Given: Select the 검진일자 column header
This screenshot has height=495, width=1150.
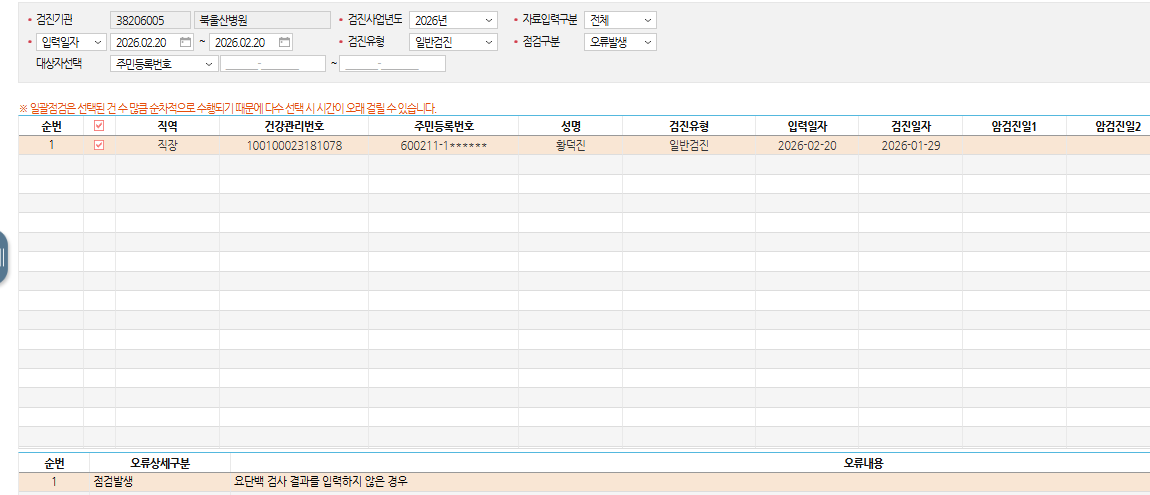Looking at the screenshot, I should pyautogui.click(x=910, y=126).
